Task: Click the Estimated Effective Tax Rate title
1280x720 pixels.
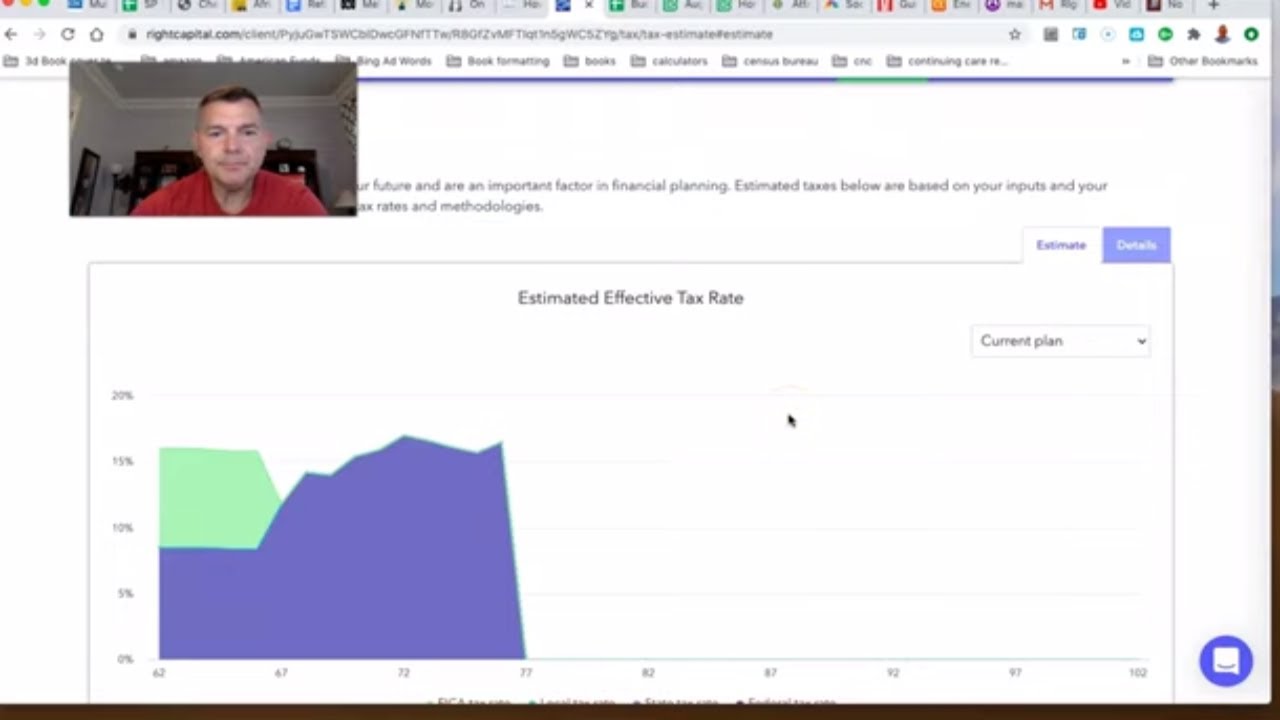Action: coord(630,298)
